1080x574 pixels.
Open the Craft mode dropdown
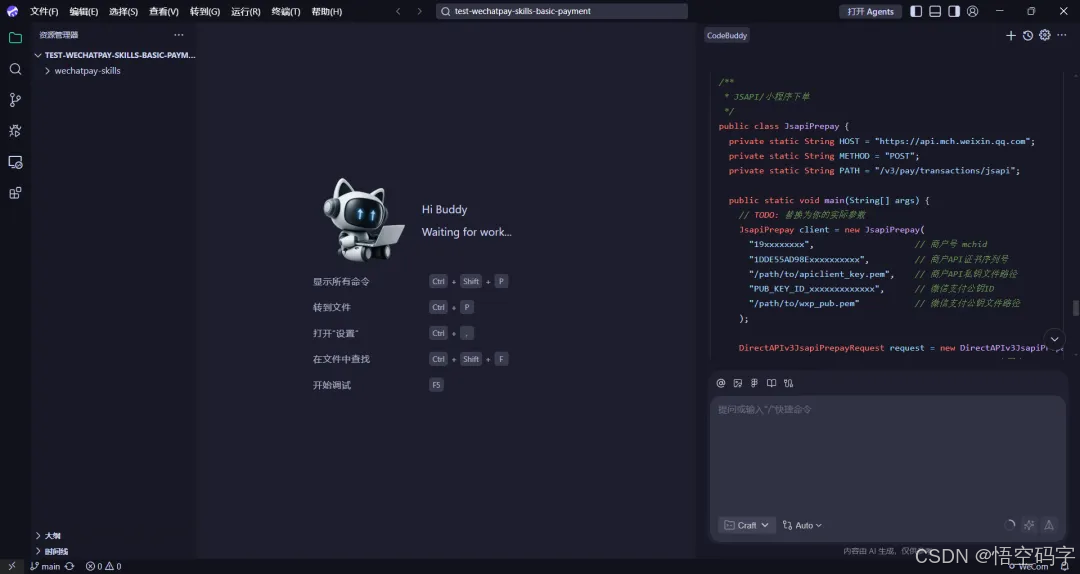pos(747,525)
